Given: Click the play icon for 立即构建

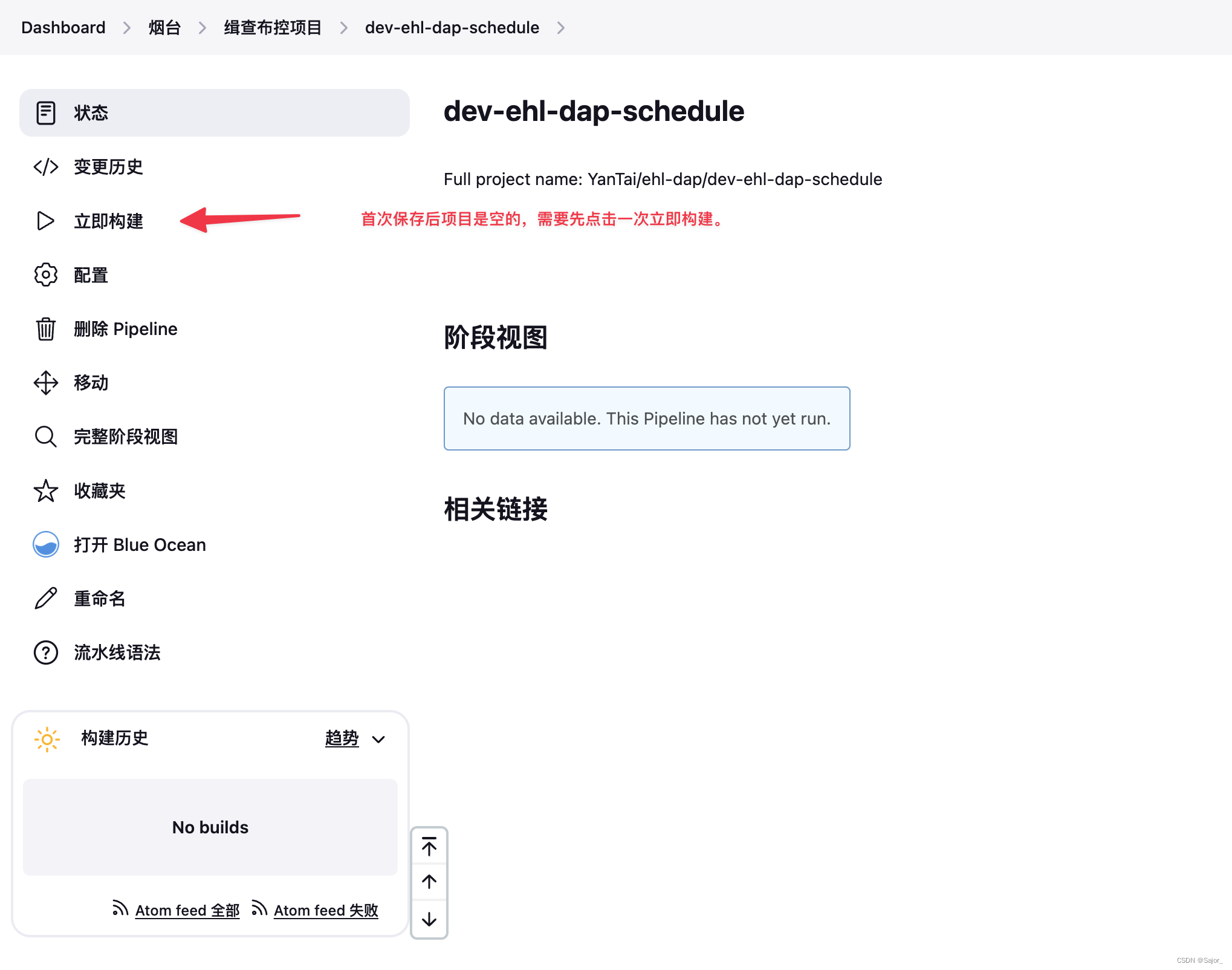Looking at the screenshot, I should (x=45, y=221).
